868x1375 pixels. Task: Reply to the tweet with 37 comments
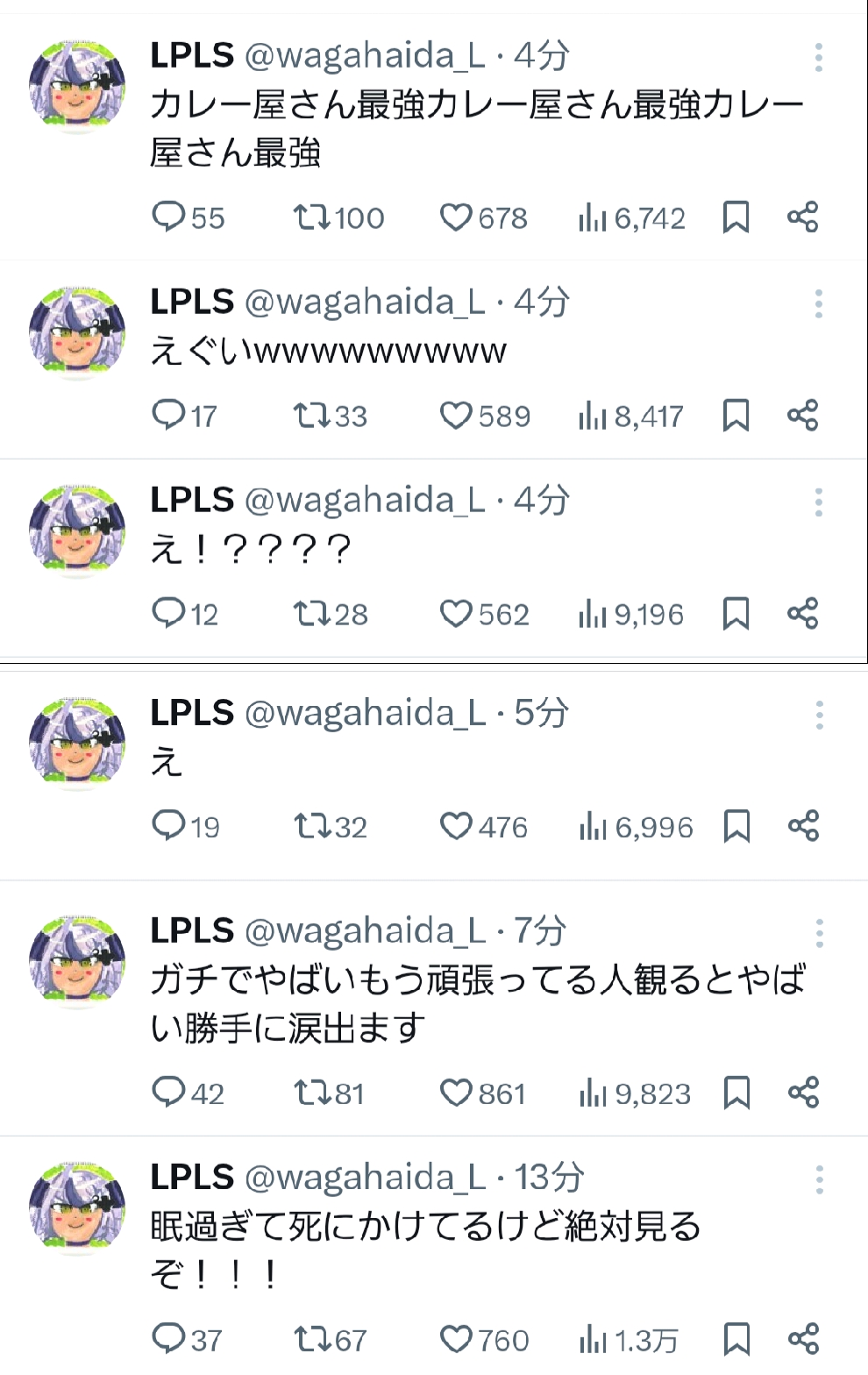coord(187,1340)
